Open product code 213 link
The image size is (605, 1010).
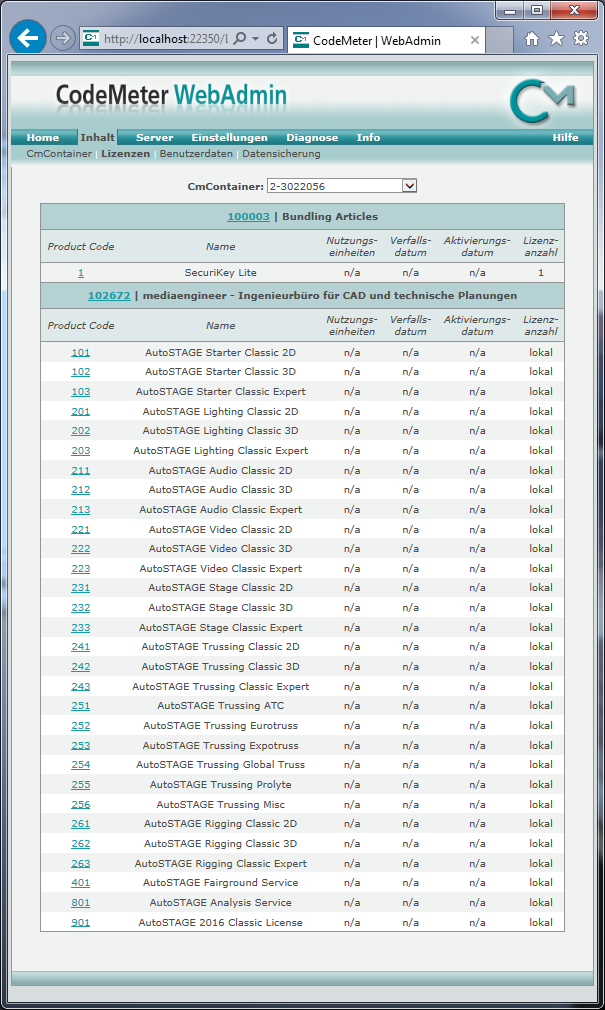point(81,510)
